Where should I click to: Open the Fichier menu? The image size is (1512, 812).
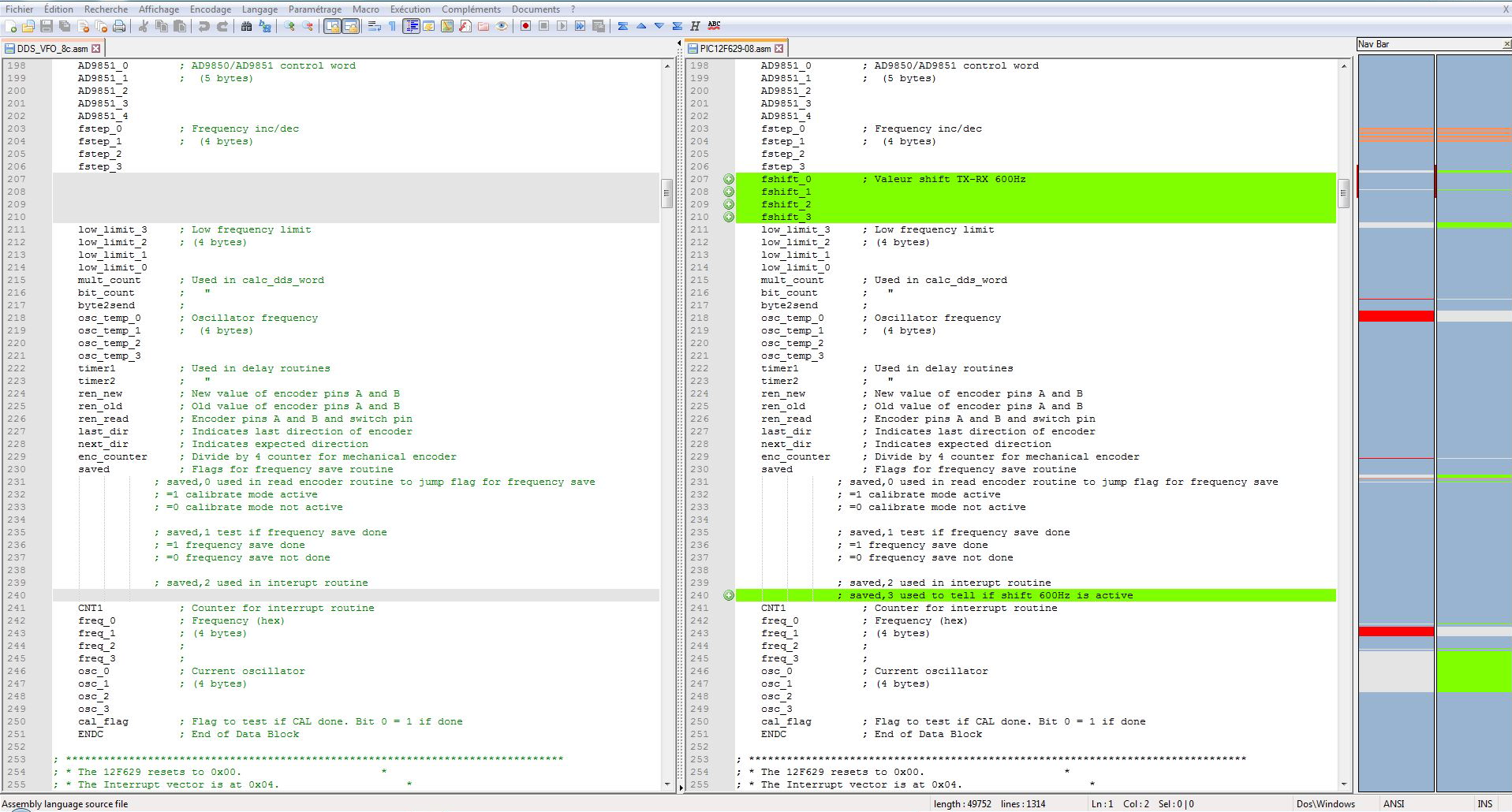pyautogui.click(x=20, y=9)
